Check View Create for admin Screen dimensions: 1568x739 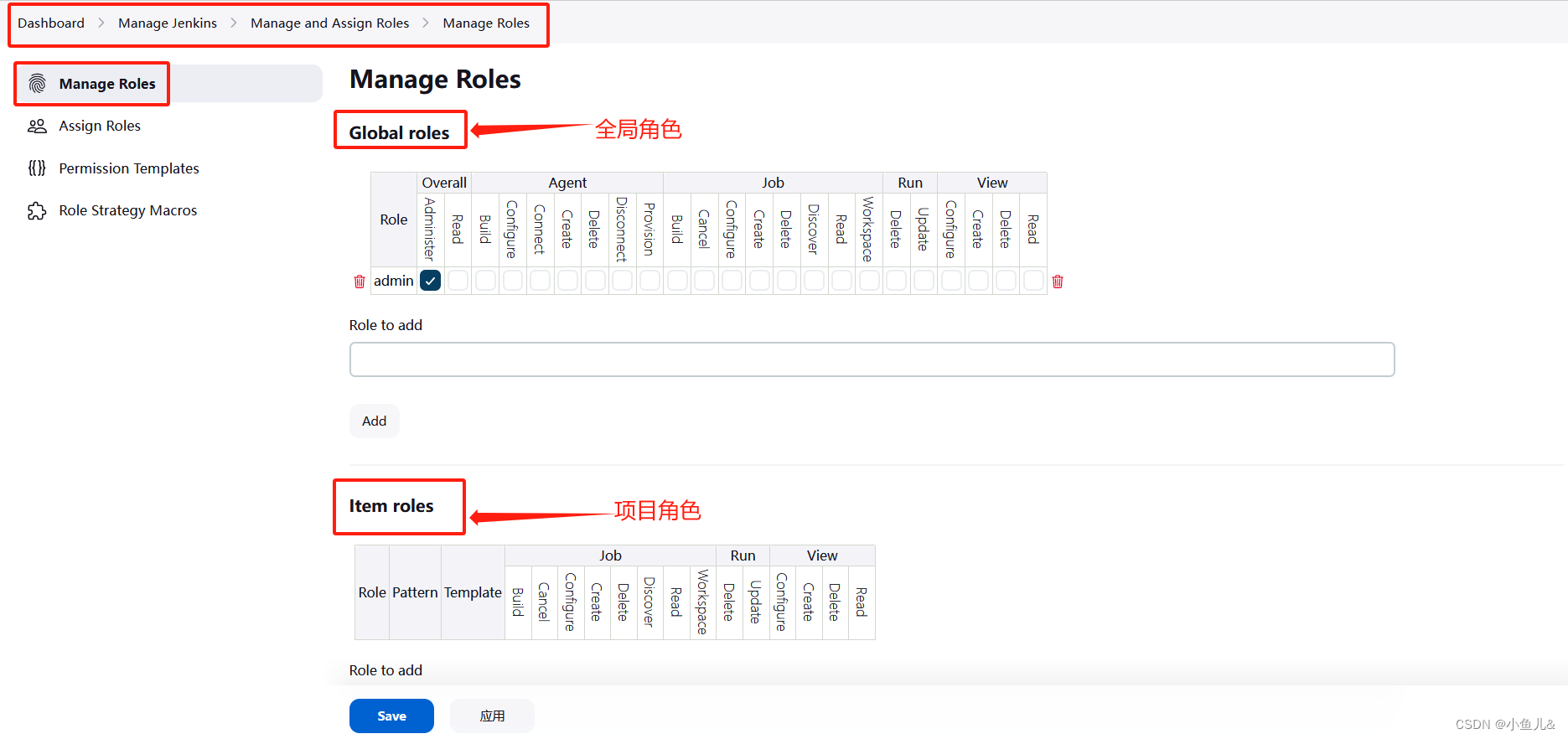point(978,281)
